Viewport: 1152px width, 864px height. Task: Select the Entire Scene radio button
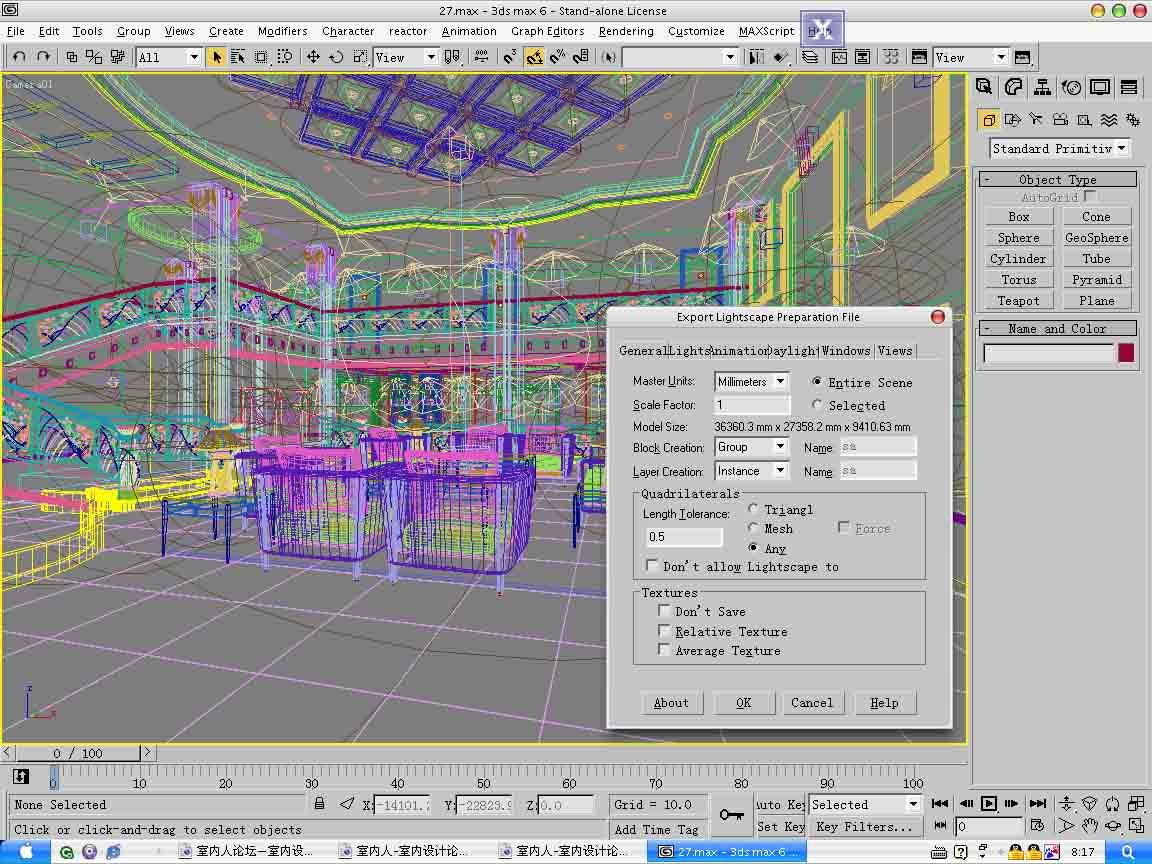818,382
